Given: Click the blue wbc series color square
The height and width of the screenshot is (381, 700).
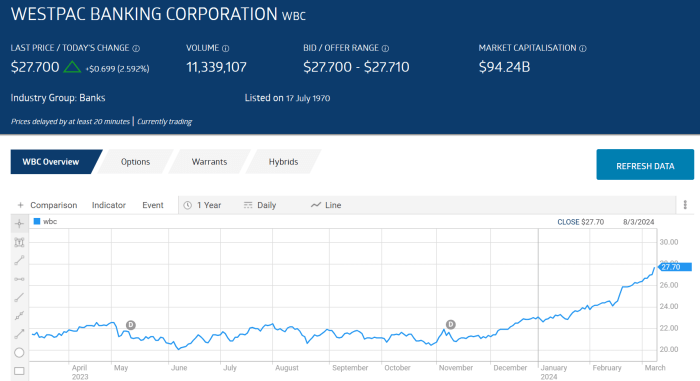Looking at the screenshot, I should coord(37,221).
